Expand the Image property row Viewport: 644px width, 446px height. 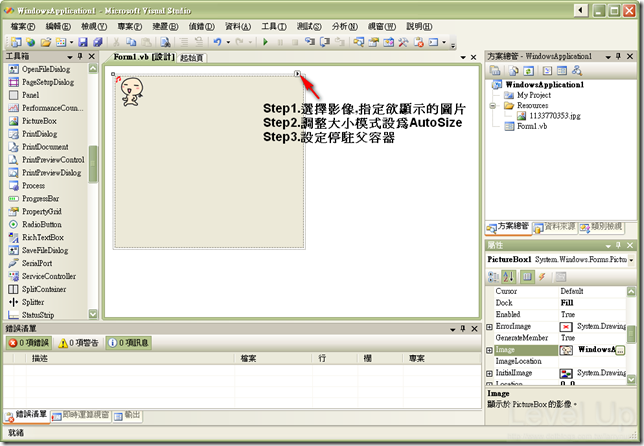click(x=489, y=350)
